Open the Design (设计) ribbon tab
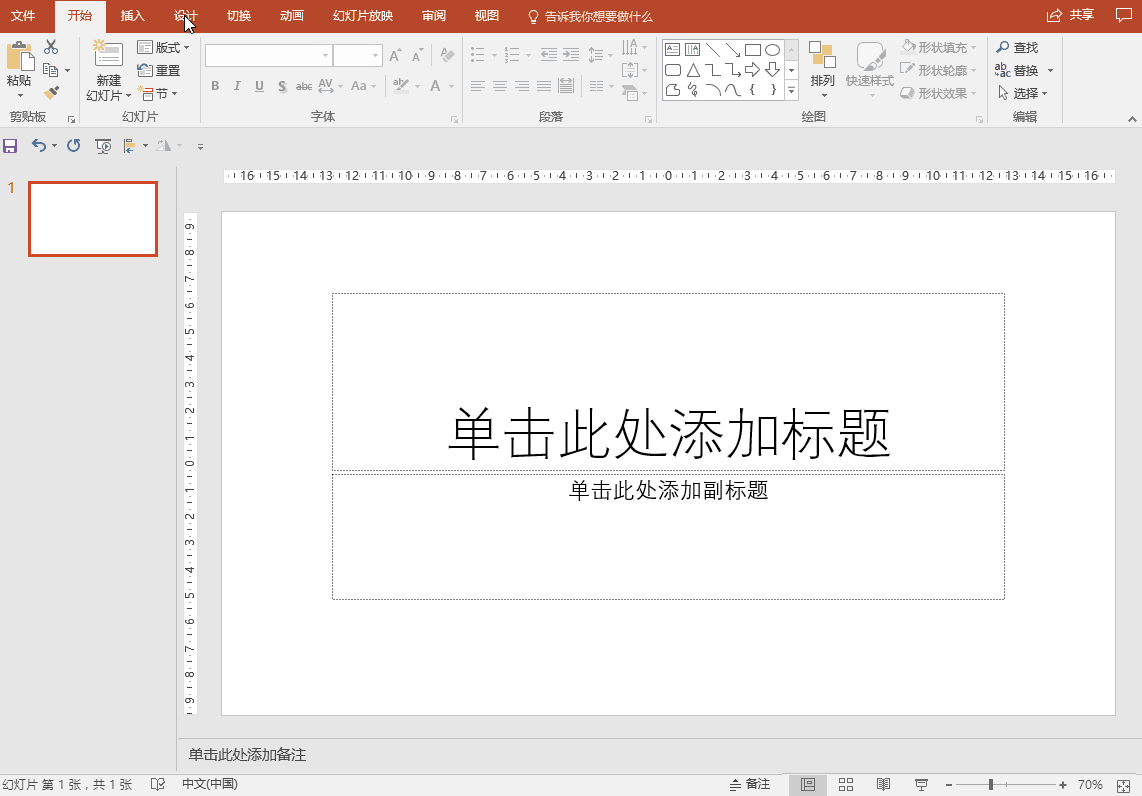Viewport: 1142px width, 796px height. click(x=186, y=16)
